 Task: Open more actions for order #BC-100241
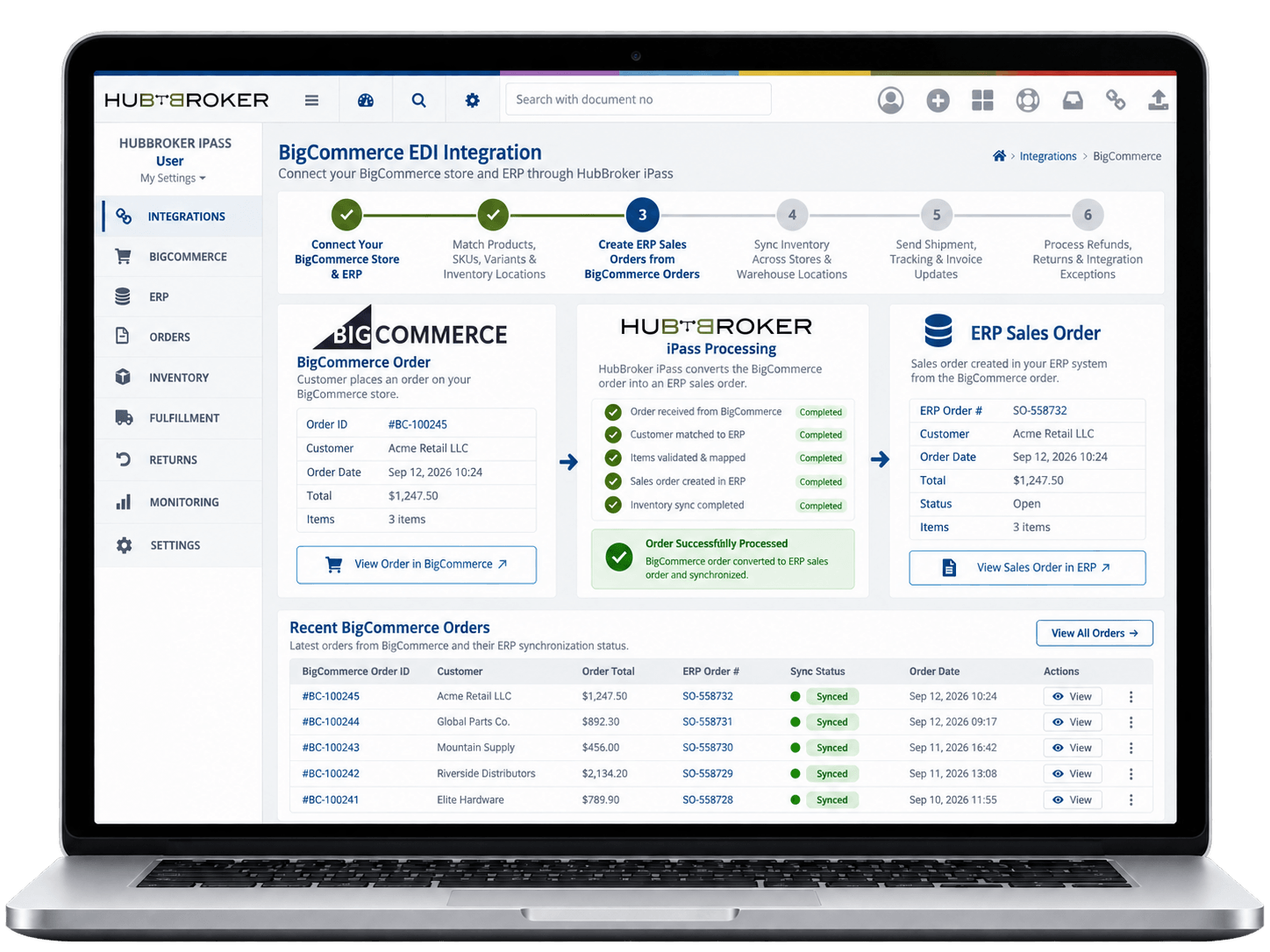tap(1131, 800)
